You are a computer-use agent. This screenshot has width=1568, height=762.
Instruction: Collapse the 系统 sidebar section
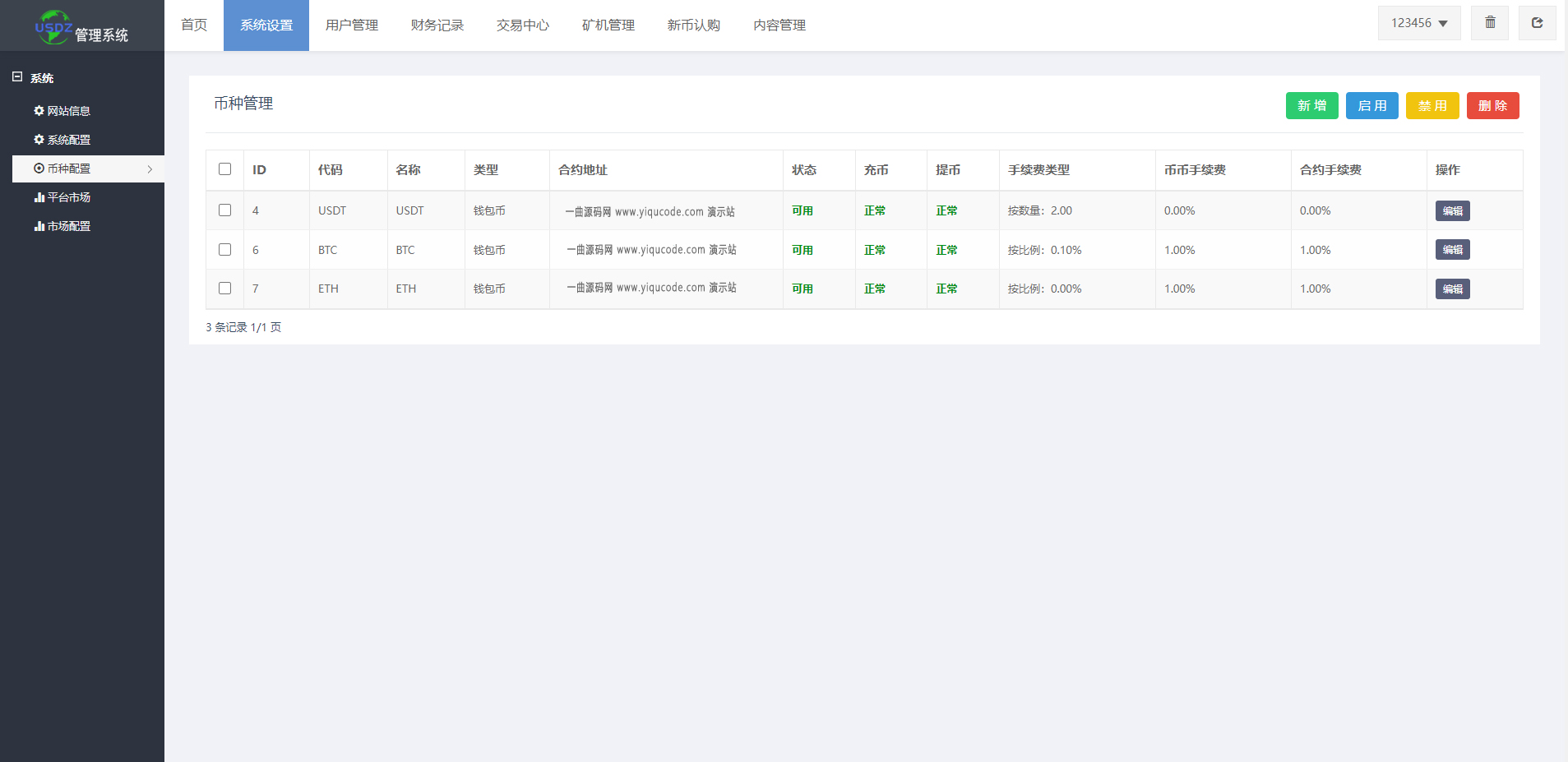[x=17, y=77]
